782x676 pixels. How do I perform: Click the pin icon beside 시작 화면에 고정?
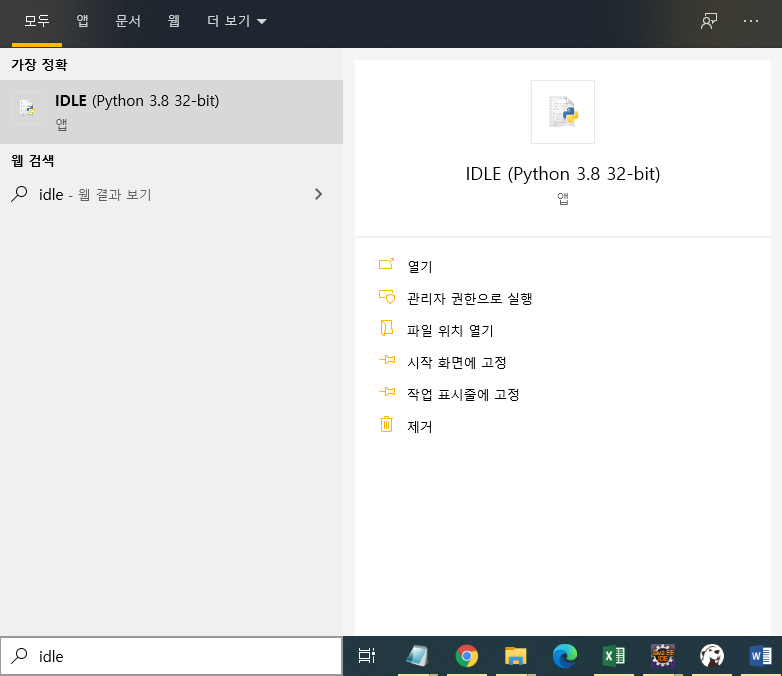(387, 360)
